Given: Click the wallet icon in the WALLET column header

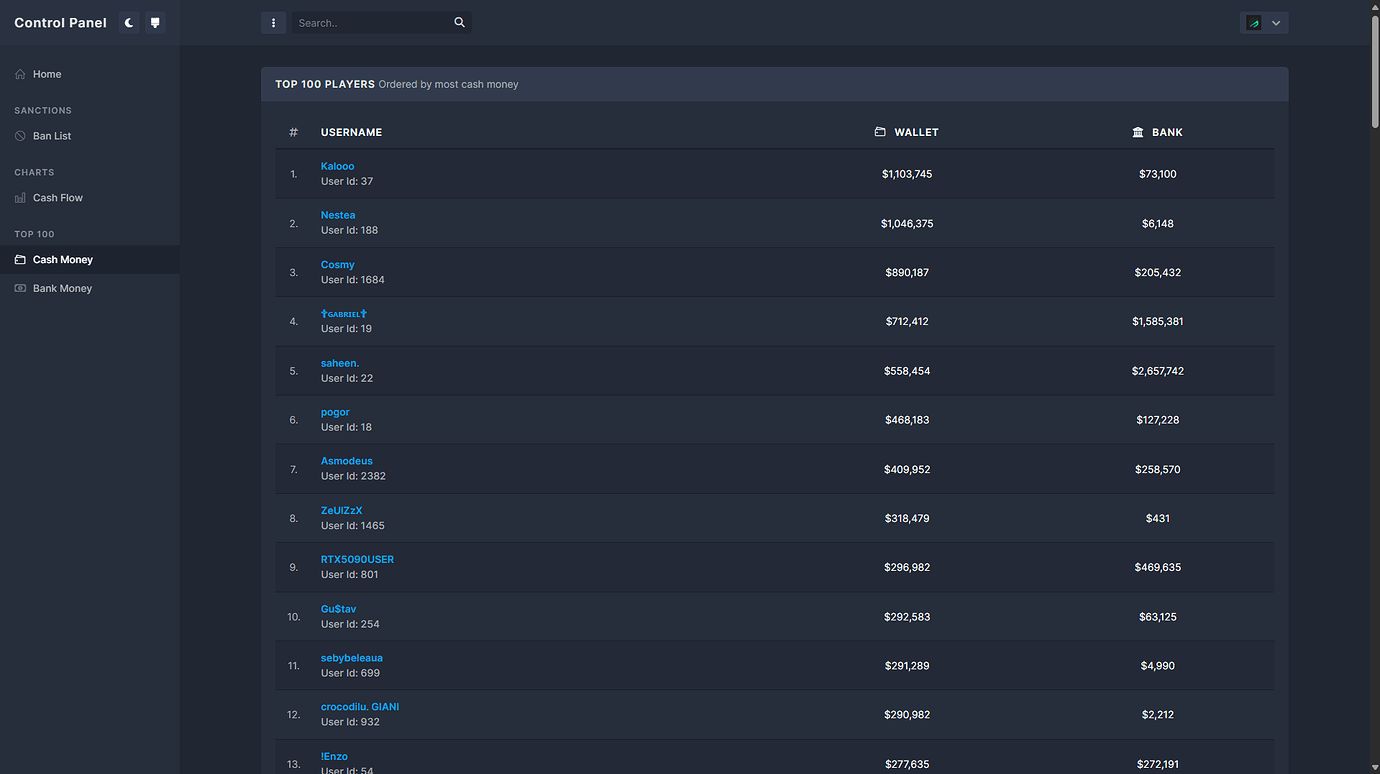Looking at the screenshot, I should click(x=879, y=131).
